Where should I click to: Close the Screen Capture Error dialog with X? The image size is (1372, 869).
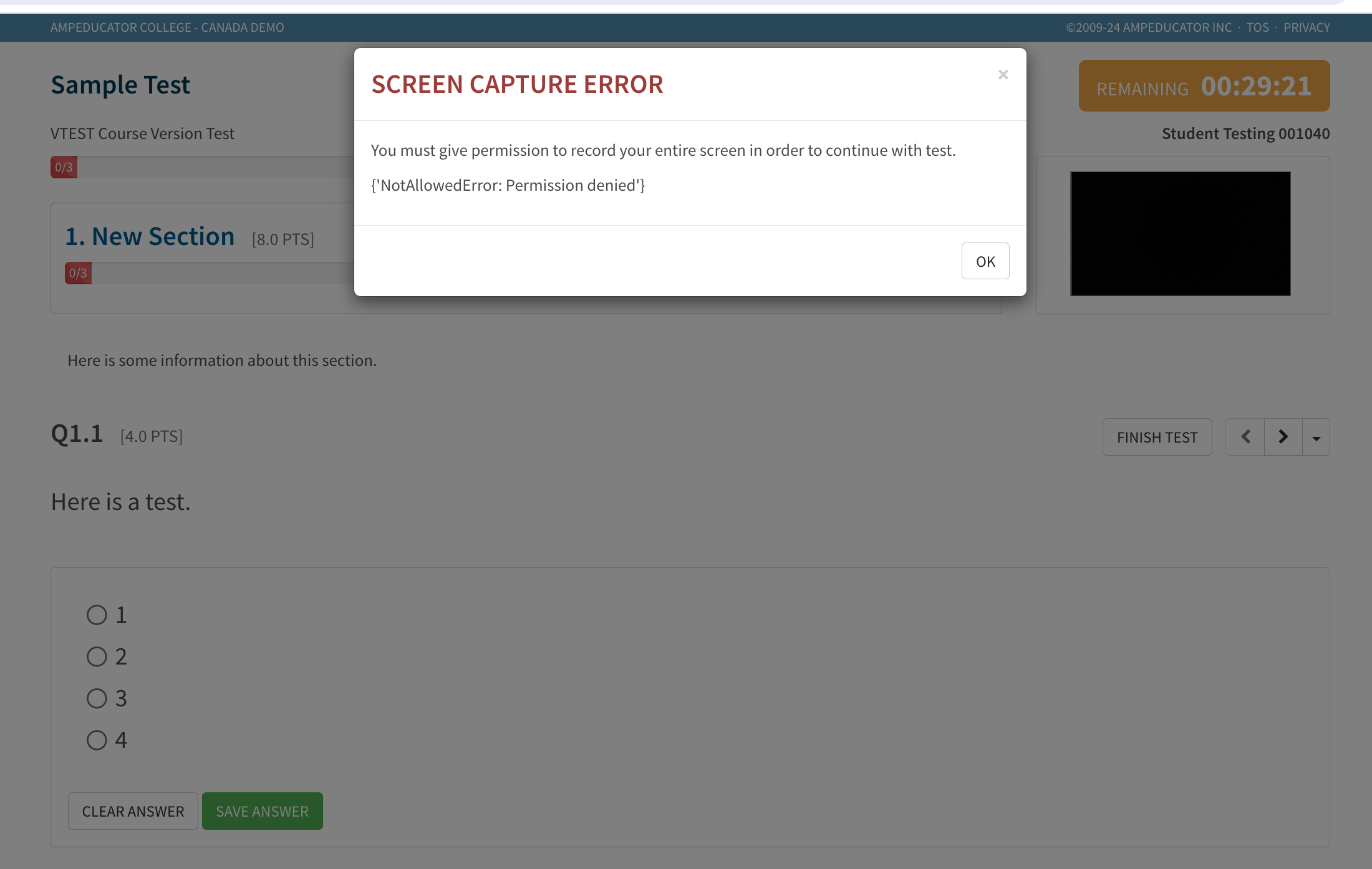pos(1003,75)
